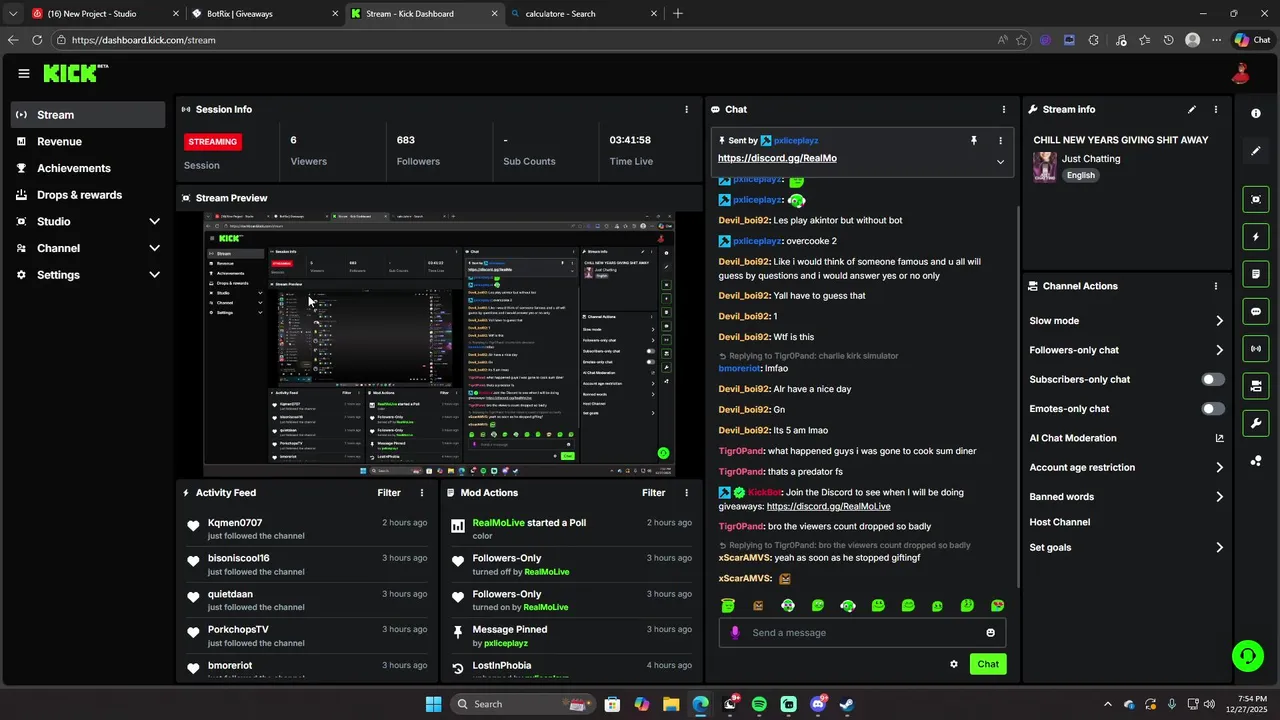Open Set goals options arrow

[x=1219, y=548]
